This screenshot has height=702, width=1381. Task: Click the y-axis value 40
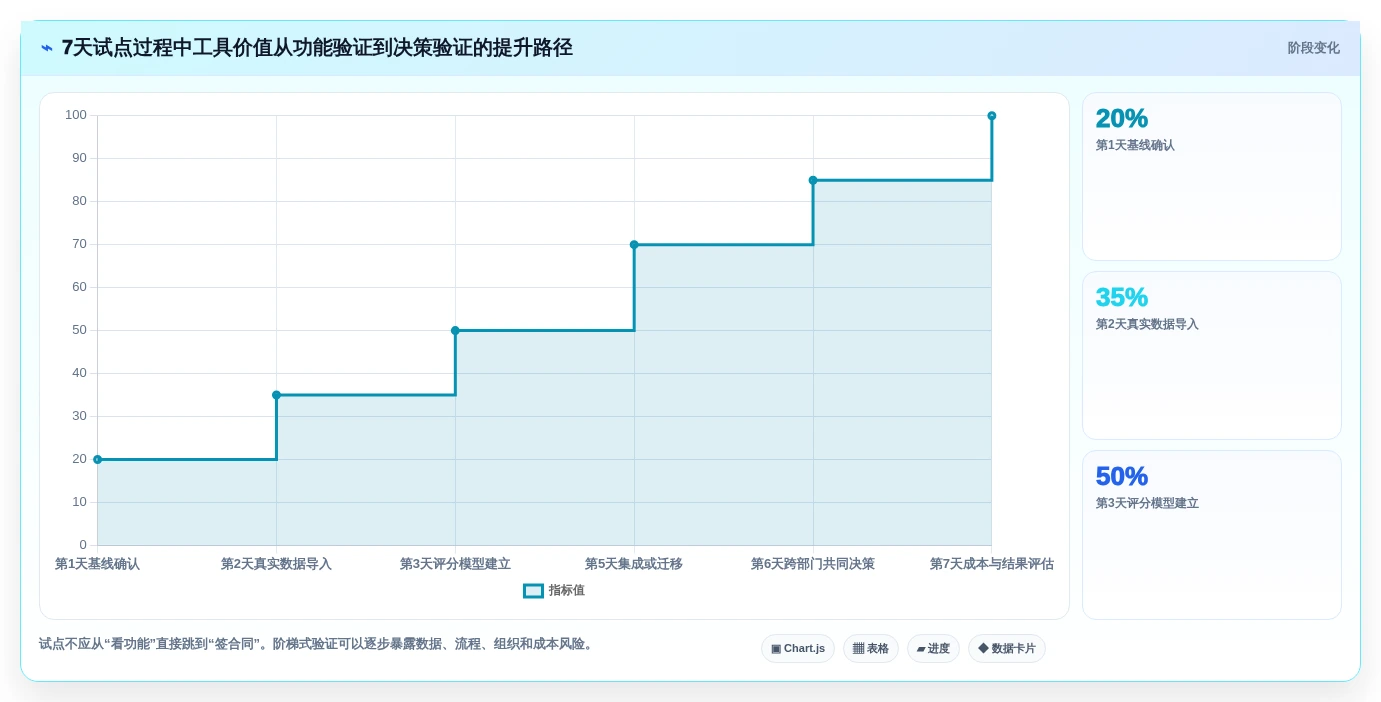(79, 373)
